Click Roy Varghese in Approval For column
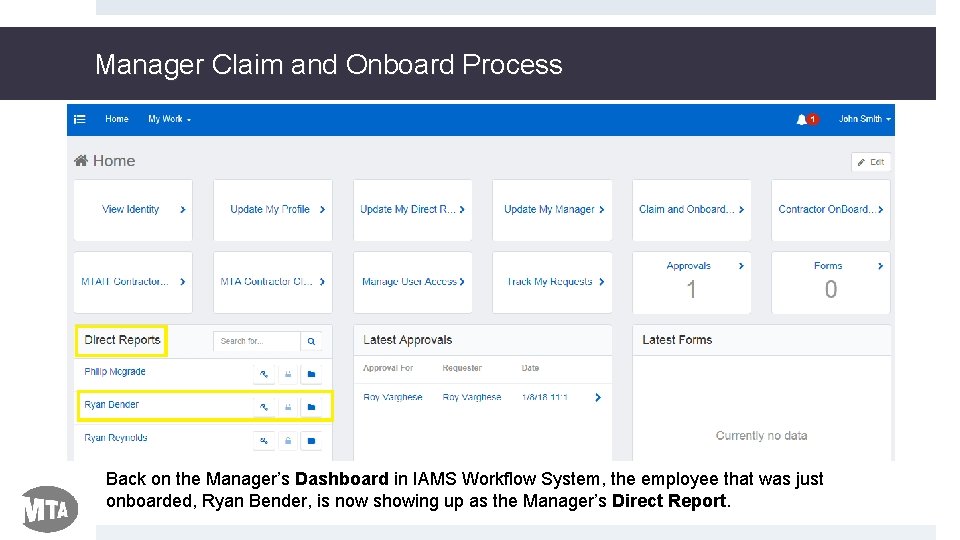 [x=392, y=397]
